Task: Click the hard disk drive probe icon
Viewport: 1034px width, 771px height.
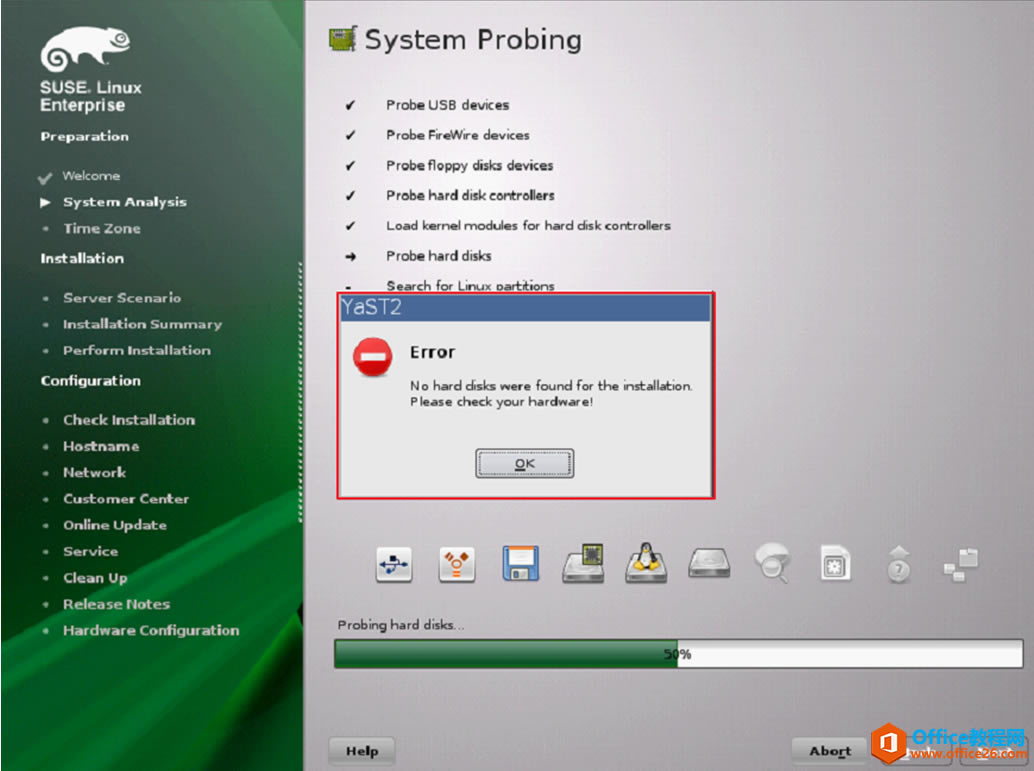Action: point(709,563)
